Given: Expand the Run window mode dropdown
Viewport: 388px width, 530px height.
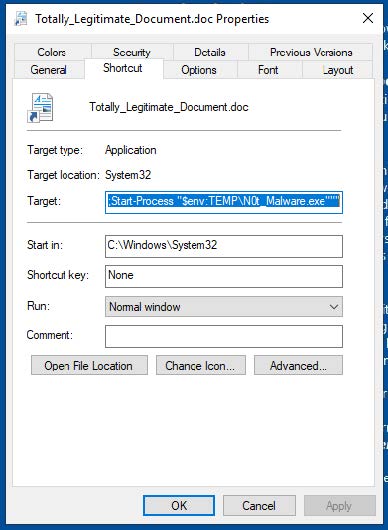Looking at the screenshot, I should click(x=224, y=307).
